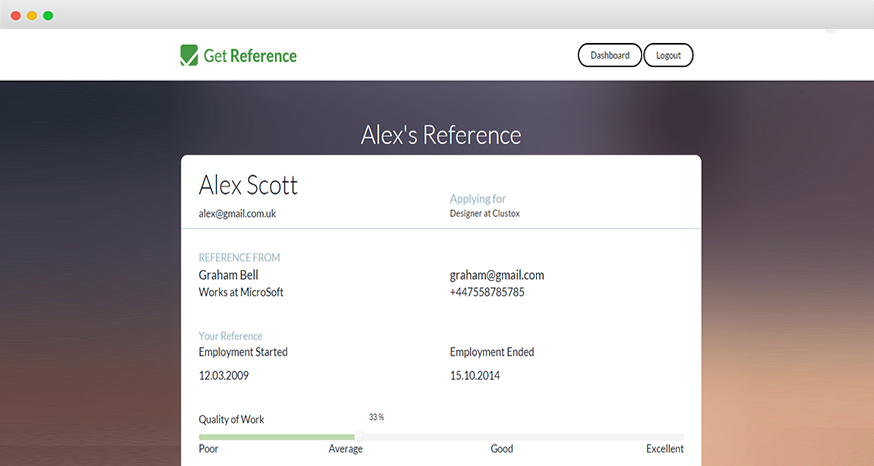Click the Alex's Reference page title
This screenshot has width=874, height=466.
[x=441, y=135]
